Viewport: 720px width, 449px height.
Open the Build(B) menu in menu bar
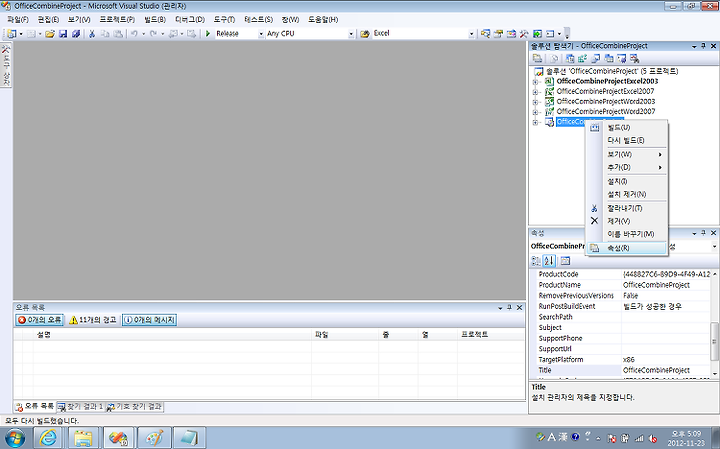(x=155, y=19)
